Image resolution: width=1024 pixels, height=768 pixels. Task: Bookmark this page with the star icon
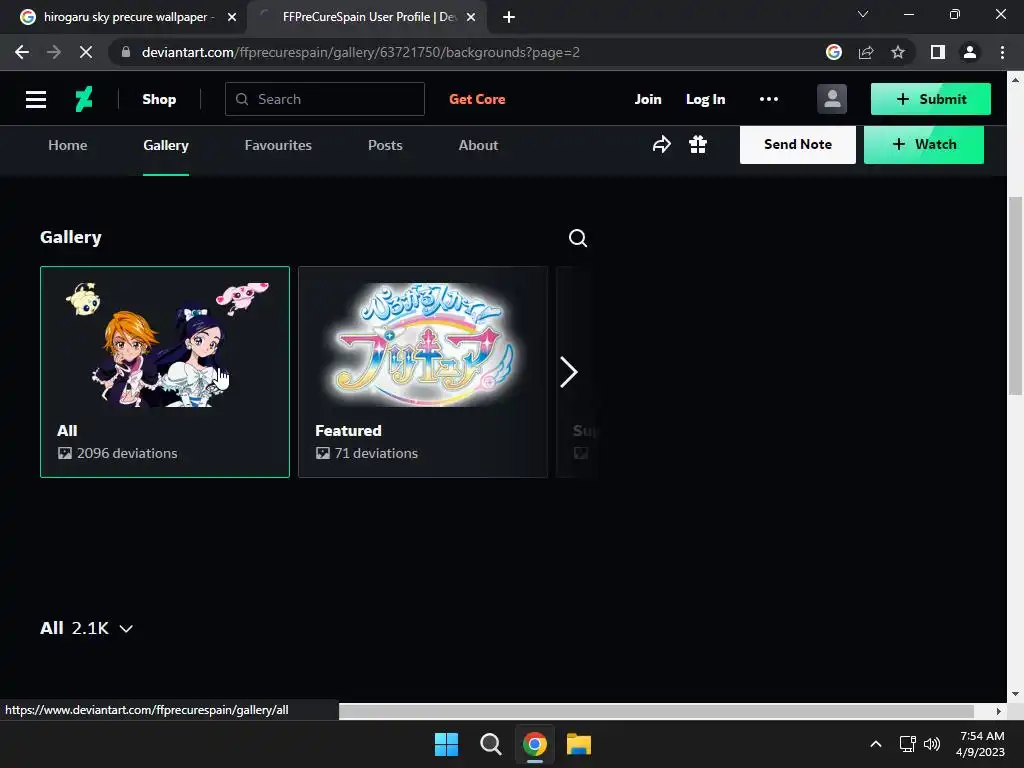click(898, 52)
